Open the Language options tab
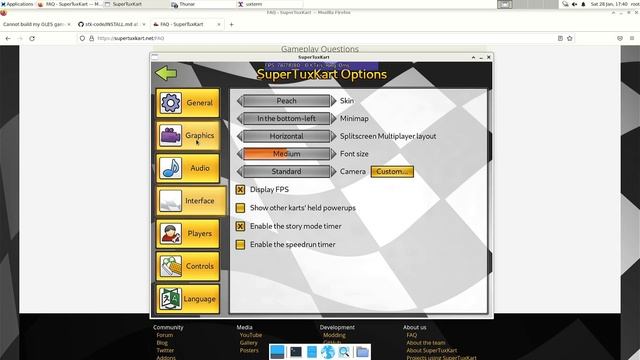Image resolution: width=640 pixels, height=360 pixels. tap(188, 299)
